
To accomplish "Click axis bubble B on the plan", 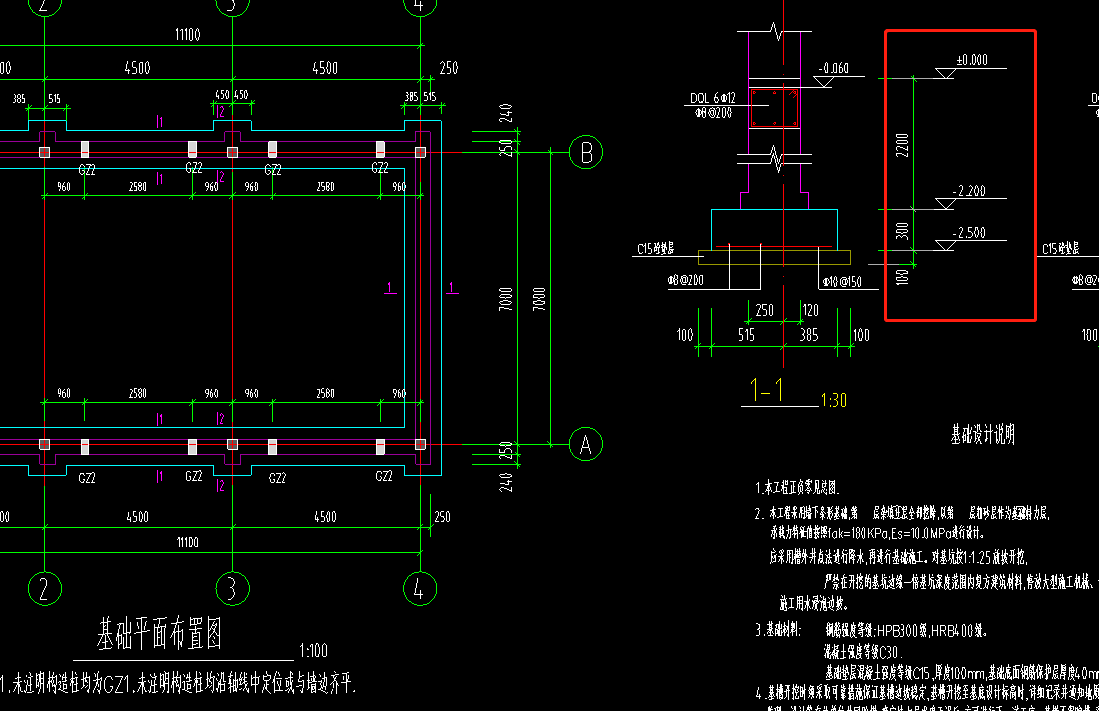I will coord(586,152).
